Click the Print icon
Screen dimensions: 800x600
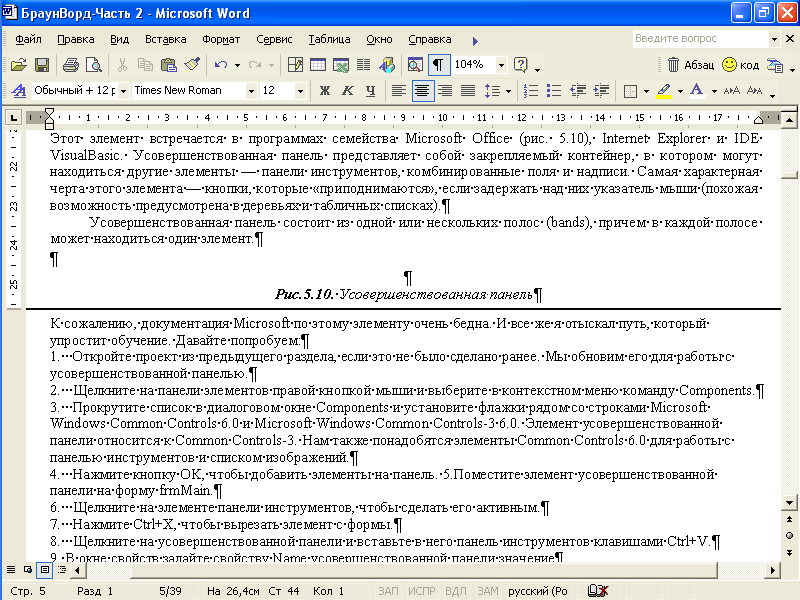(x=70, y=65)
